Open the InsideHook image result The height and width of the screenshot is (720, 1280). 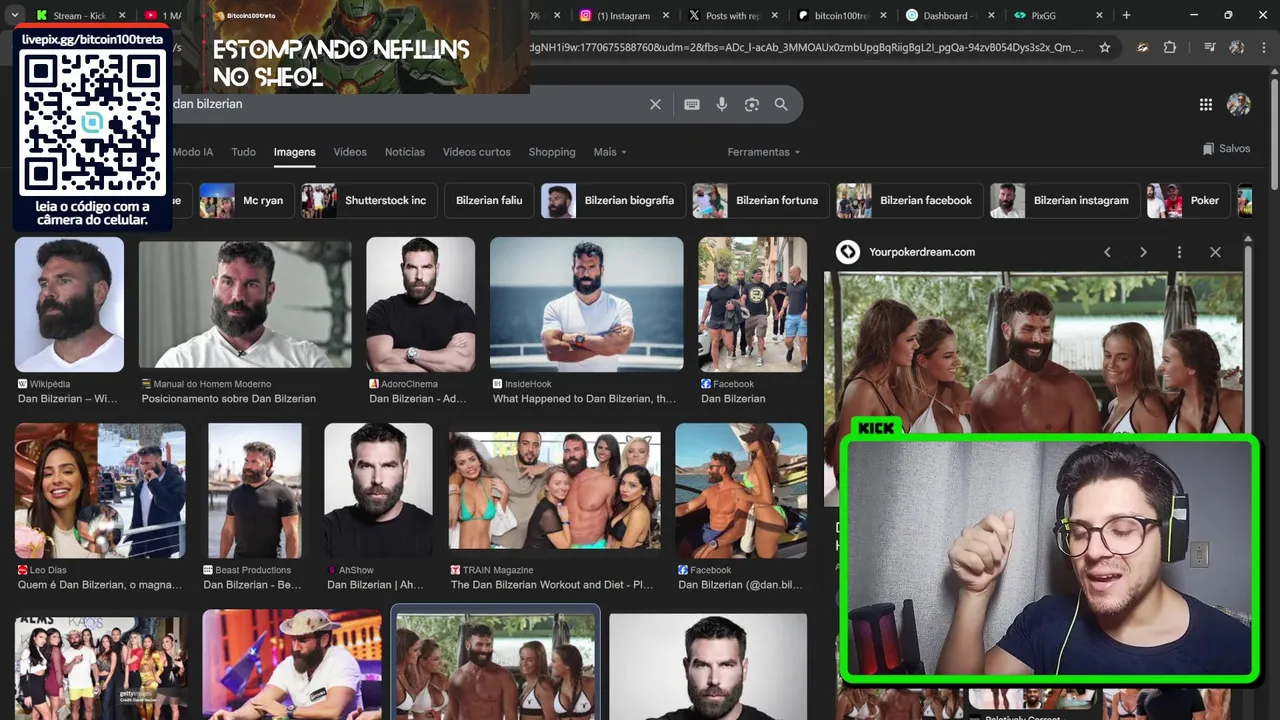tap(587, 304)
